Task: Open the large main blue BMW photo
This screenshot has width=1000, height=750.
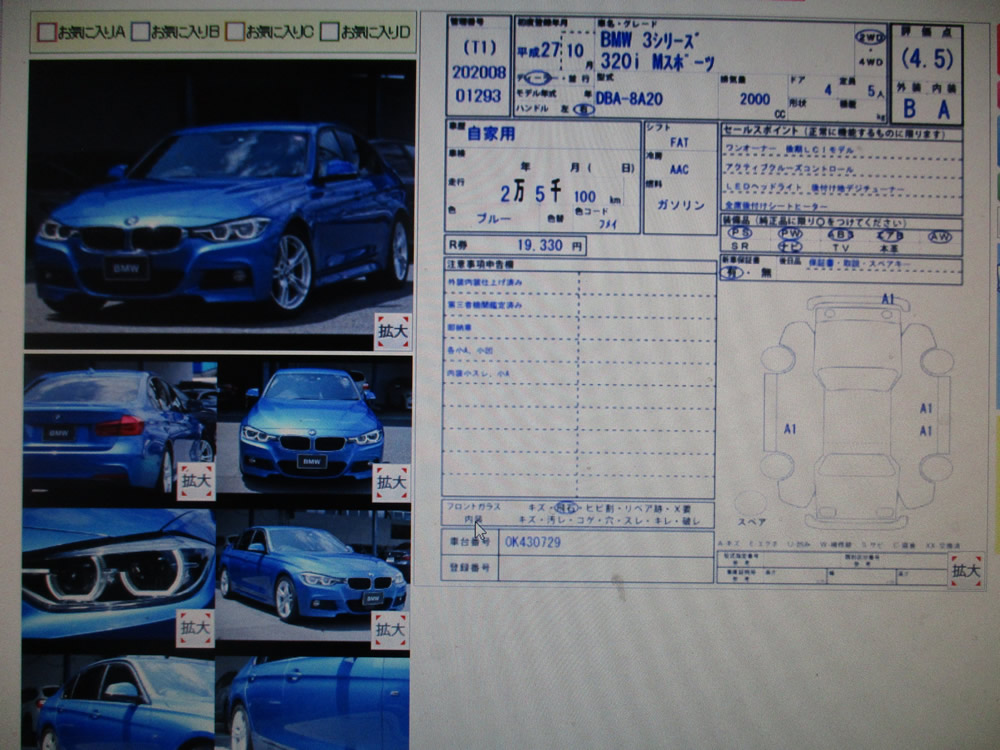Action: (220, 204)
